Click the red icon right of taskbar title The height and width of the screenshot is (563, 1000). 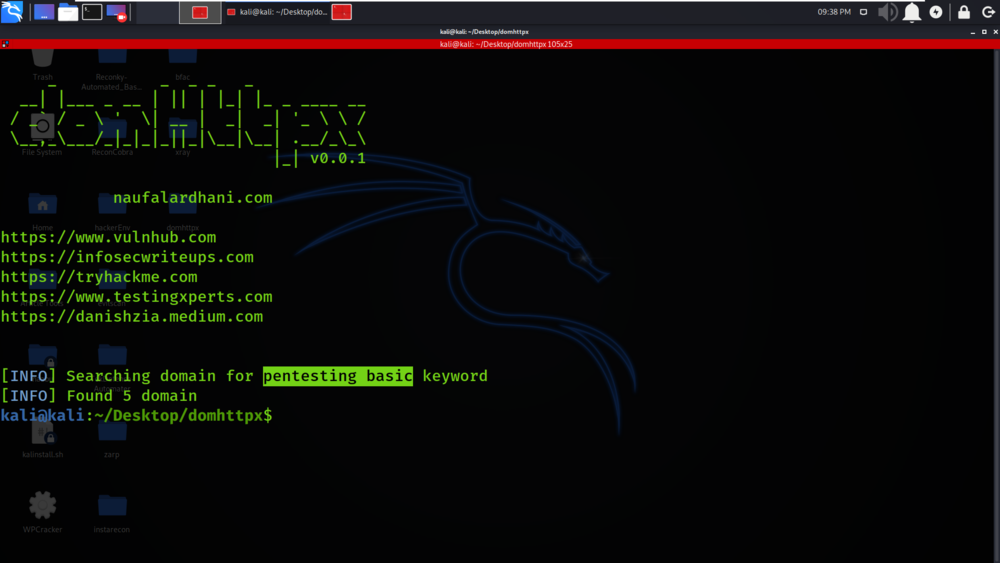pos(342,12)
